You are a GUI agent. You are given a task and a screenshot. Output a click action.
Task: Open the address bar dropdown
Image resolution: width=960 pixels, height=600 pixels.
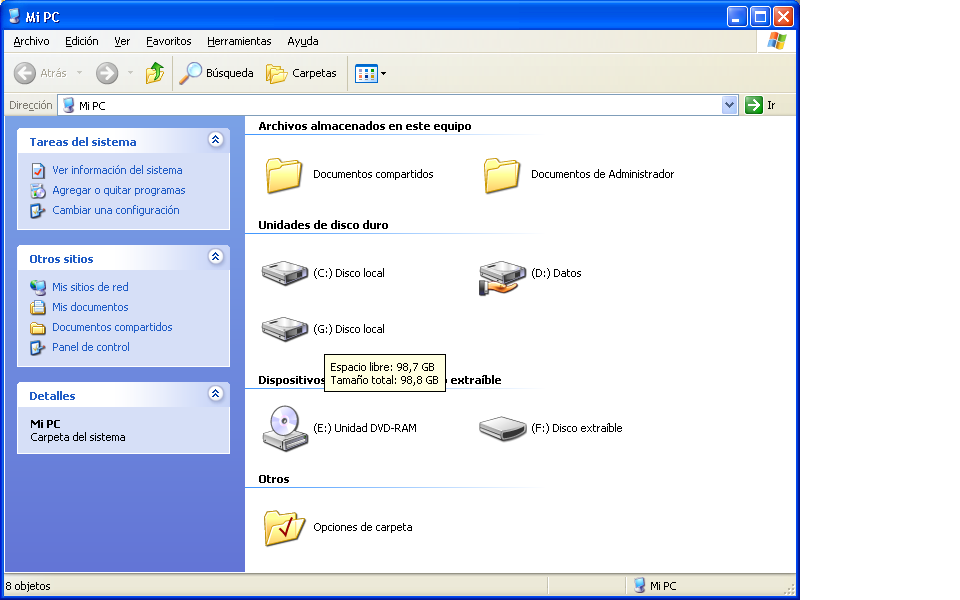coord(730,104)
